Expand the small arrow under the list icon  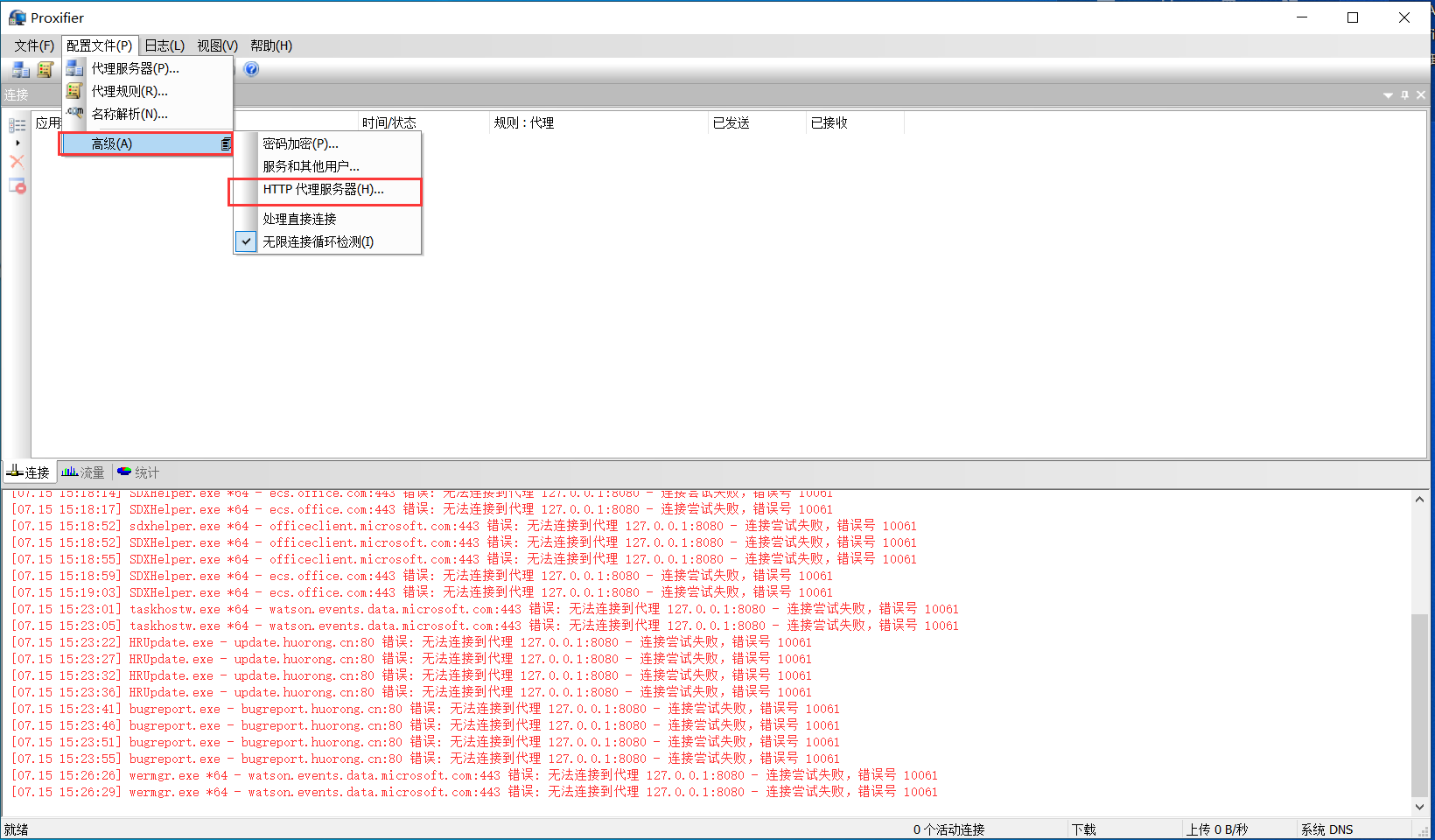coord(17,143)
